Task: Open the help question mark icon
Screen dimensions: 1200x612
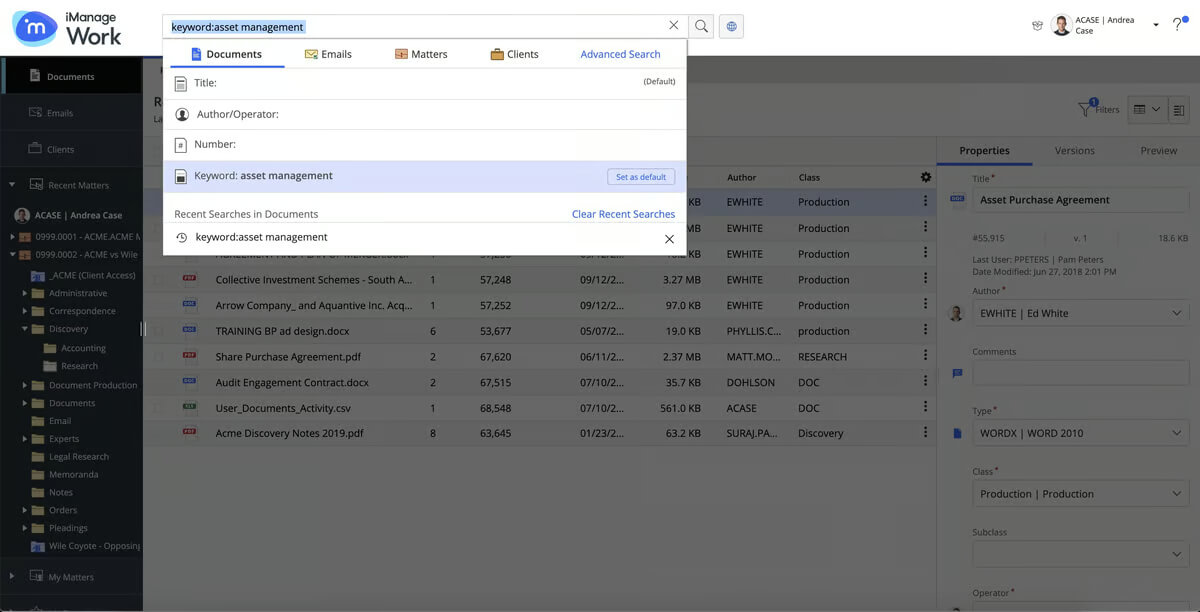Action: [1179, 25]
